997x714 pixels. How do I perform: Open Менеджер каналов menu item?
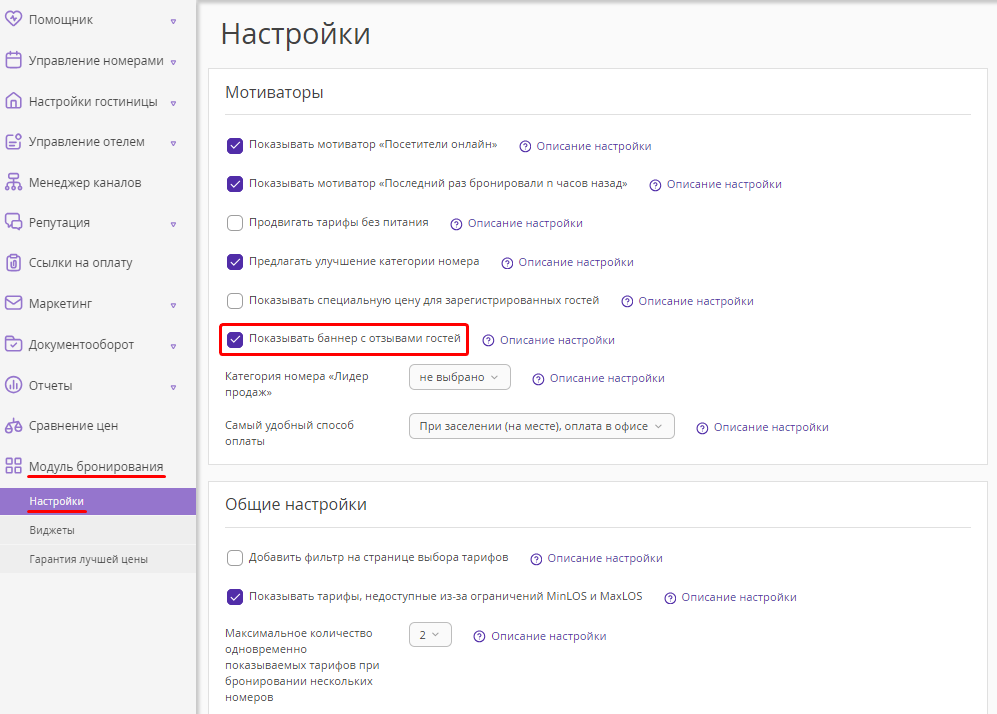point(85,182)
